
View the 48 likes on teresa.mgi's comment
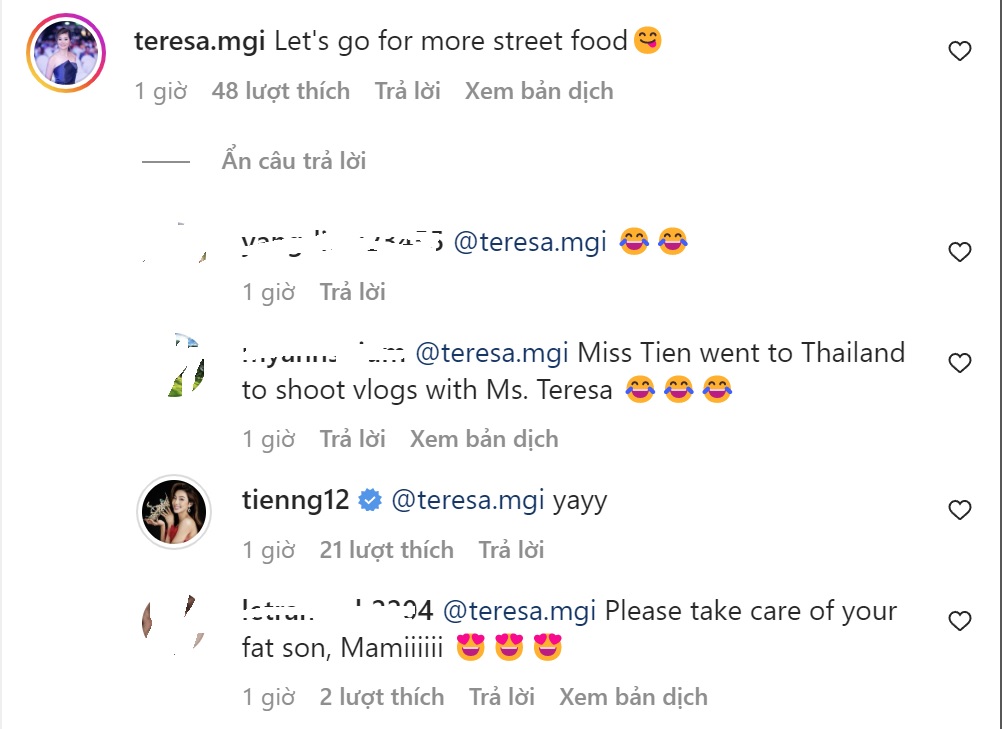tap(280, 91)
